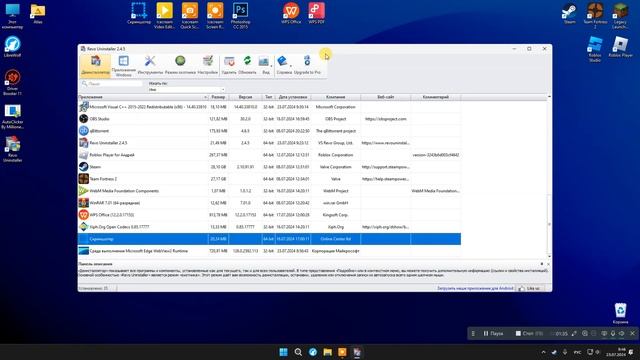The width and height of the screenshot is (640, 360).
Task: Open Steam desktop shortcut
Action: (x=569, y=13)
